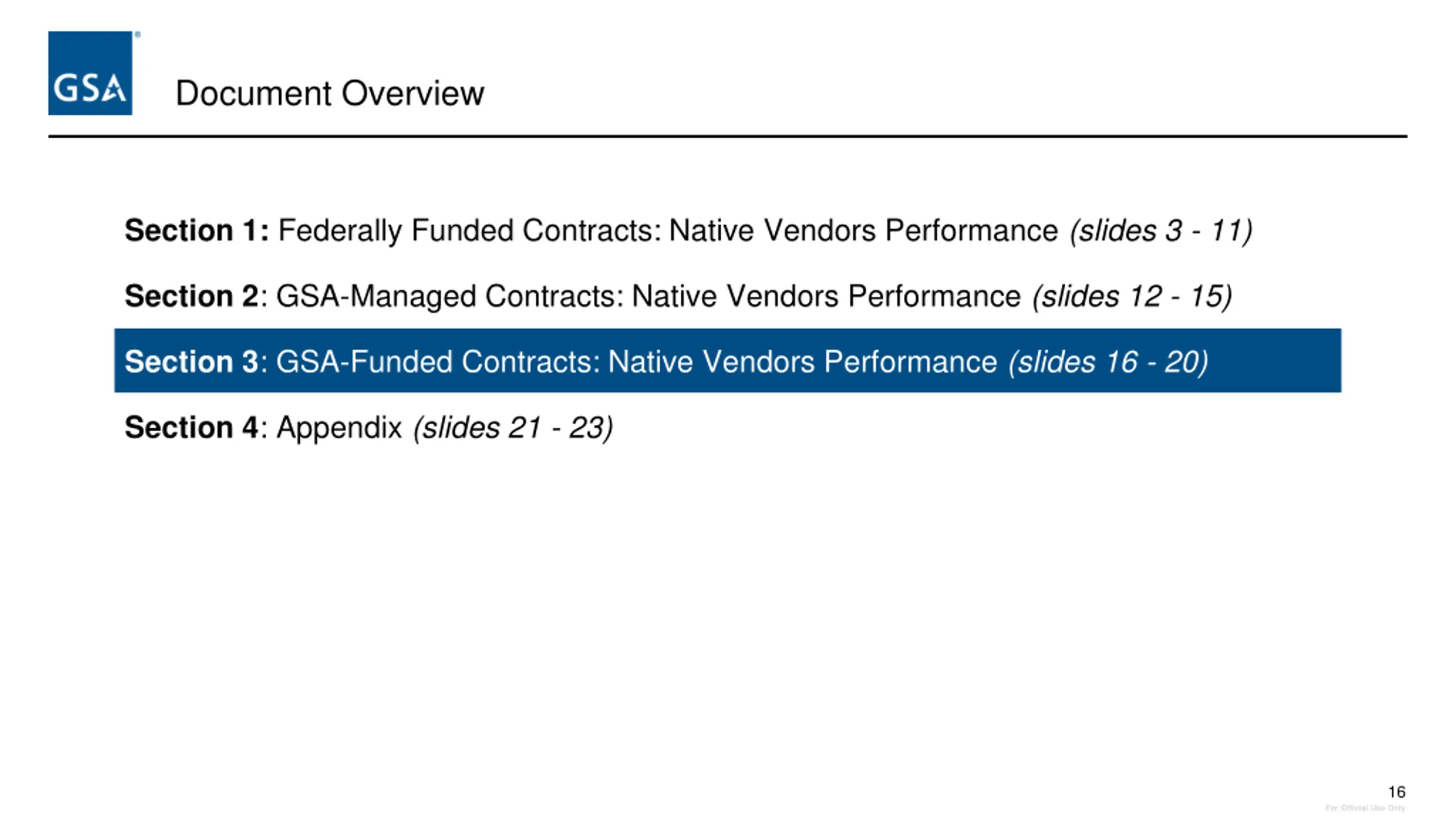Select the Appendix text

(339, 428)
